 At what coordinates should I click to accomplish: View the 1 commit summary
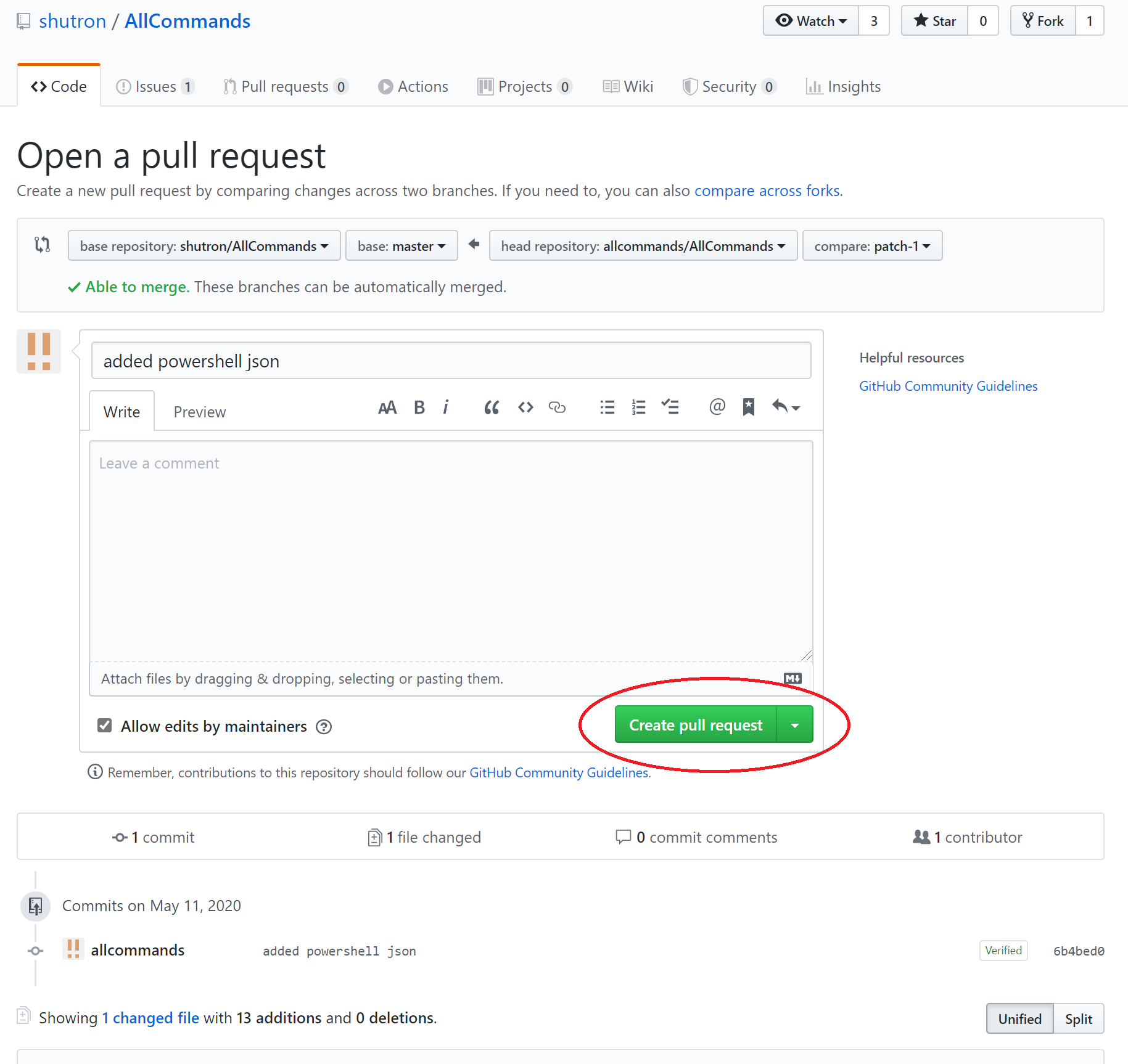pos(153,837)
